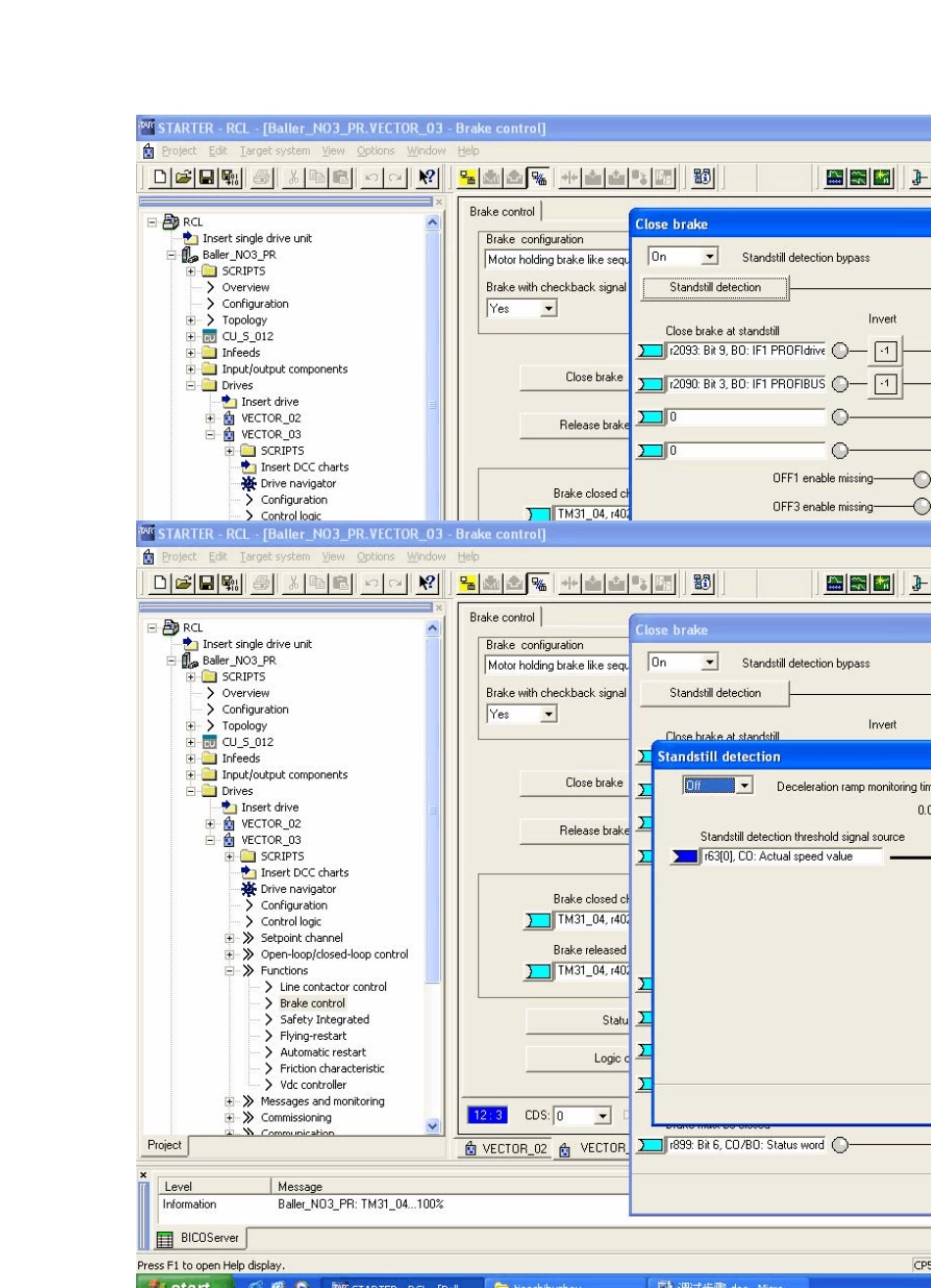Image resolution: width=931 pixels, height=1288 pixels.
Task: Switch to the BICOServer tab
Action: click(199, 1238)
